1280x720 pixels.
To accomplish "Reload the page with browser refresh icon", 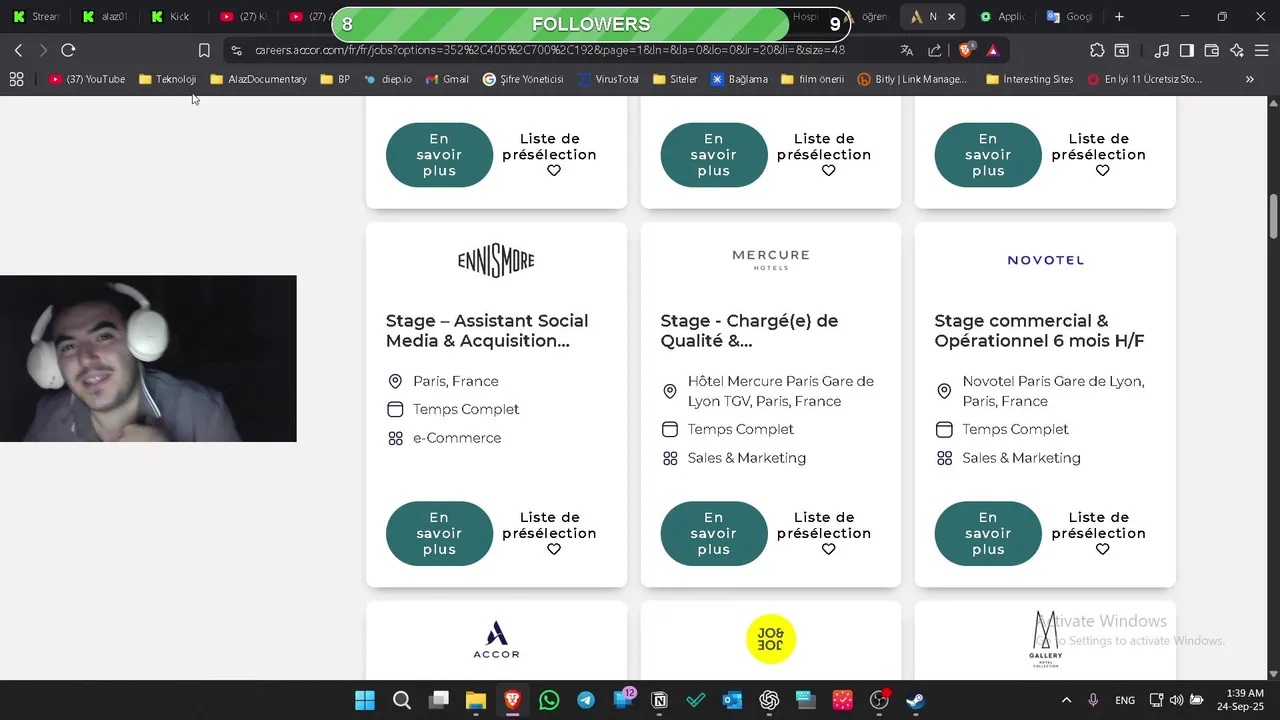I will [68, 50].
